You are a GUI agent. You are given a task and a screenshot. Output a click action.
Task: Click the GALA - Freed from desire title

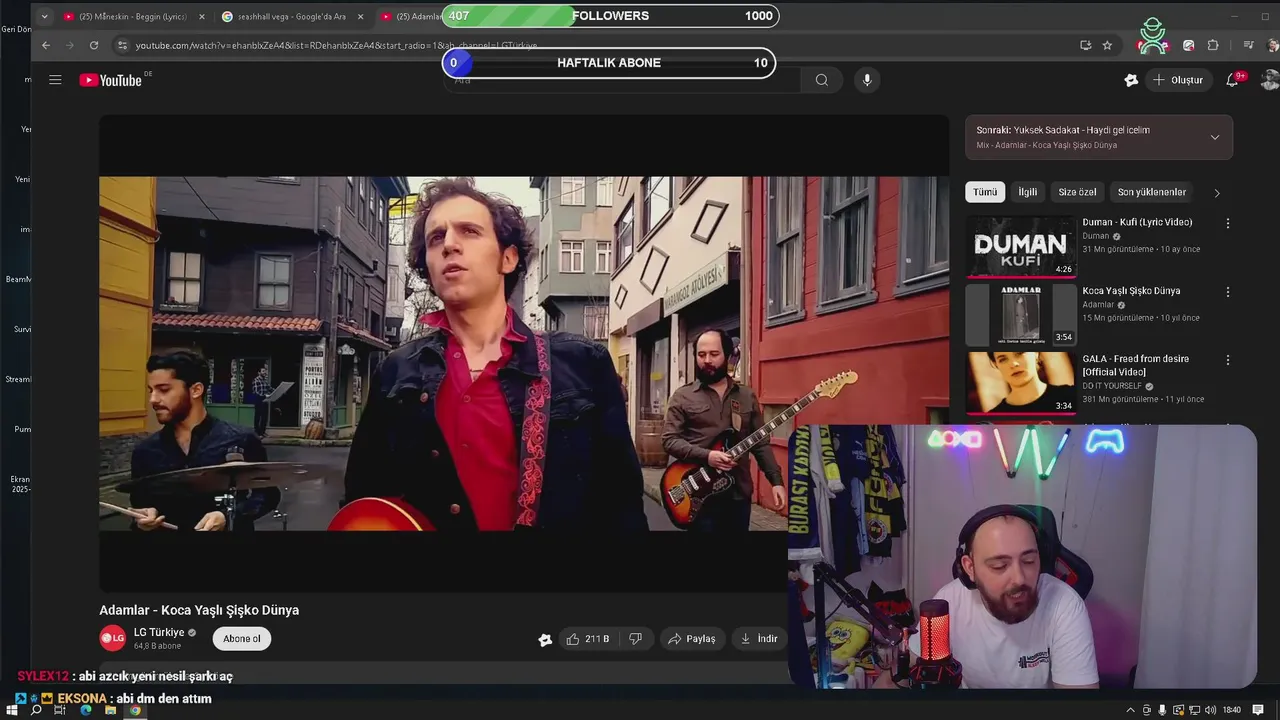click(1135, 365)
